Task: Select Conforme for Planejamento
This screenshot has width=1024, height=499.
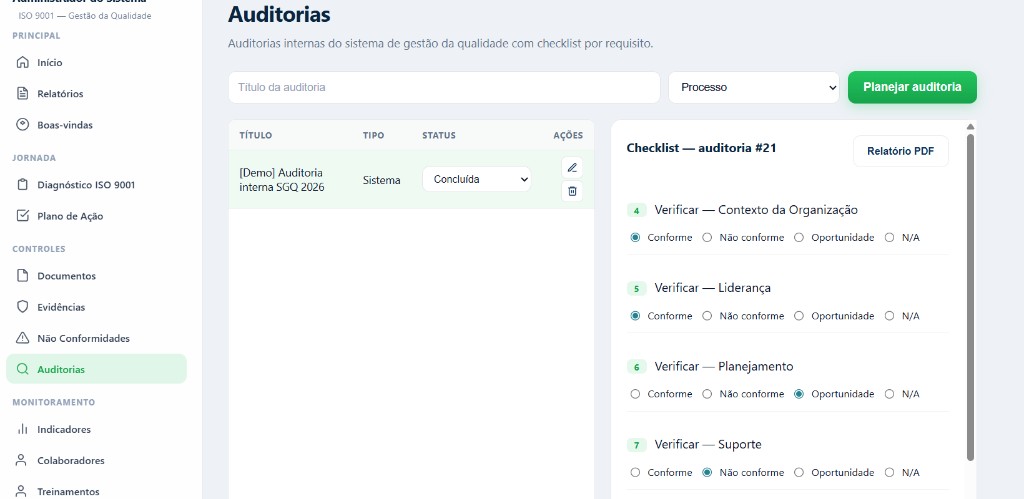Action: [635, 394]
